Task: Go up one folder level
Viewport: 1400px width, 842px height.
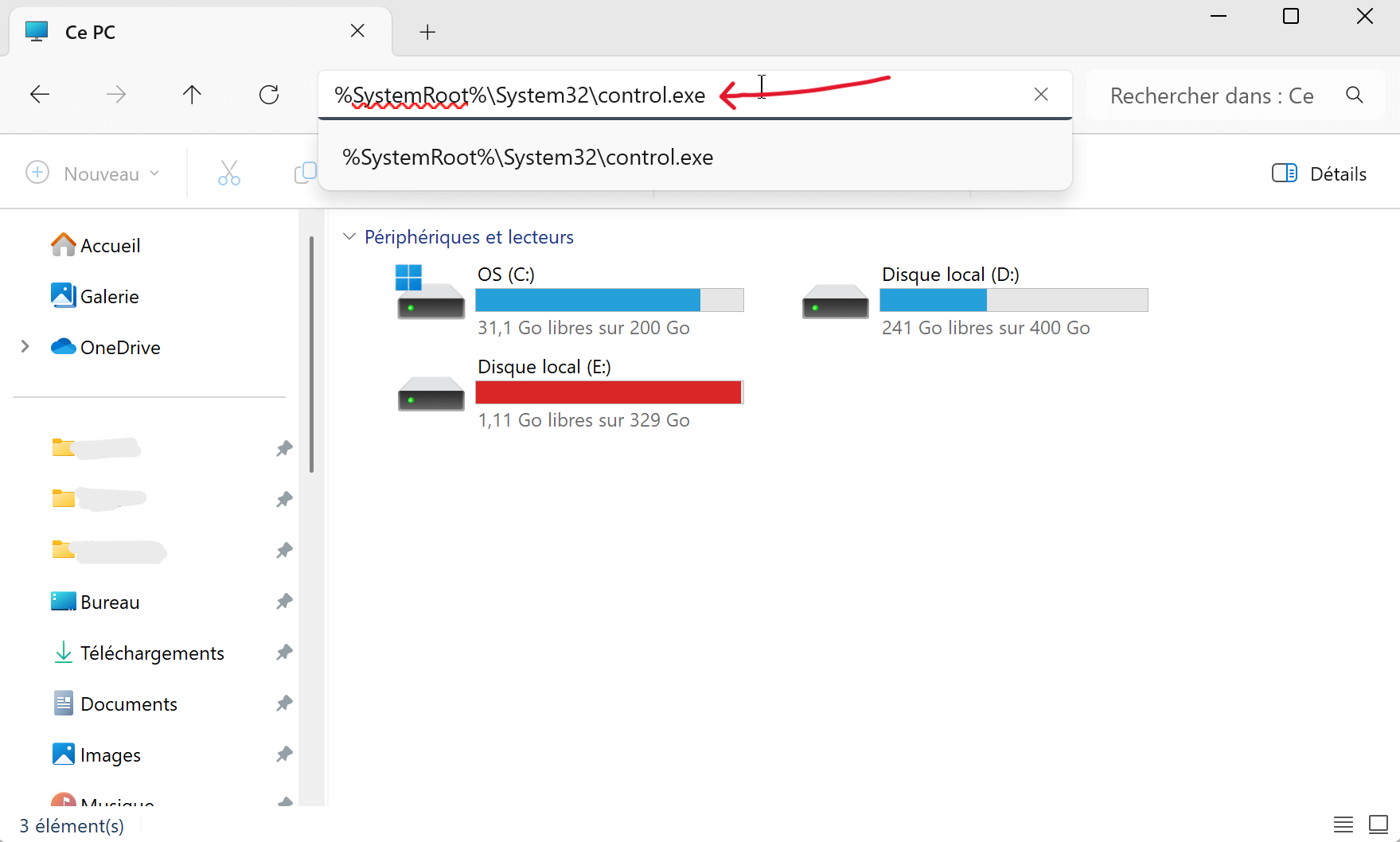Action: [192, 95]
